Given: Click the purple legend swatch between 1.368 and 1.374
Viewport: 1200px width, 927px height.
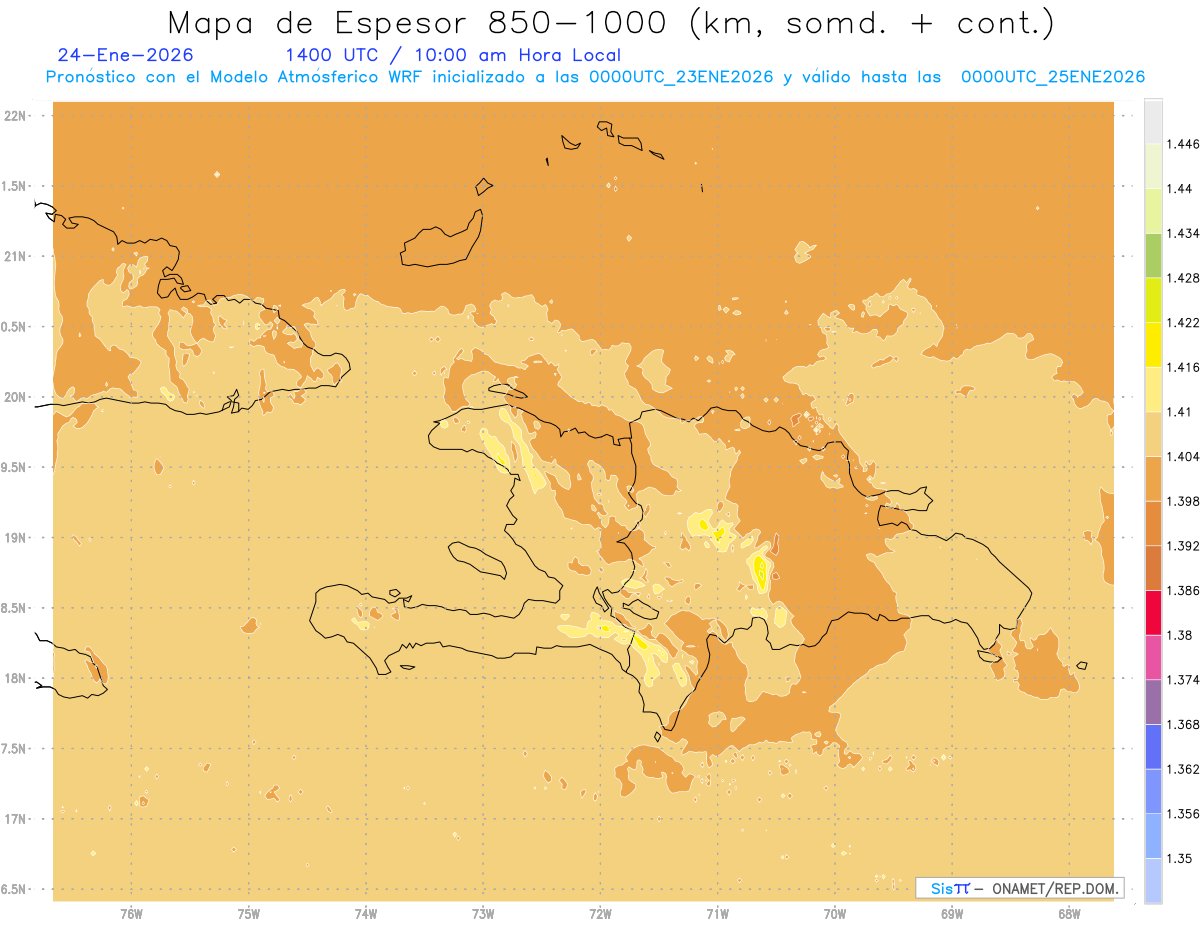Looking at the screenshot, I should pyautogui.click(x=1153, y=701).
